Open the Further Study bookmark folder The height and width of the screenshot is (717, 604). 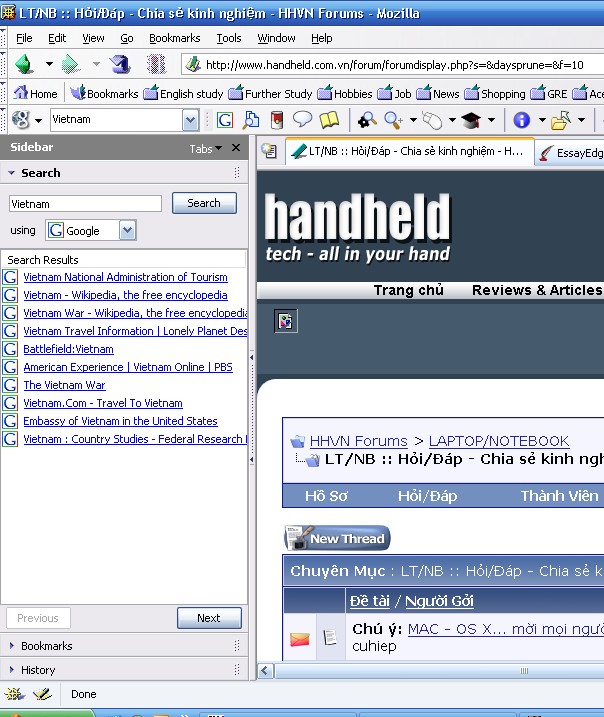(270, 93)
